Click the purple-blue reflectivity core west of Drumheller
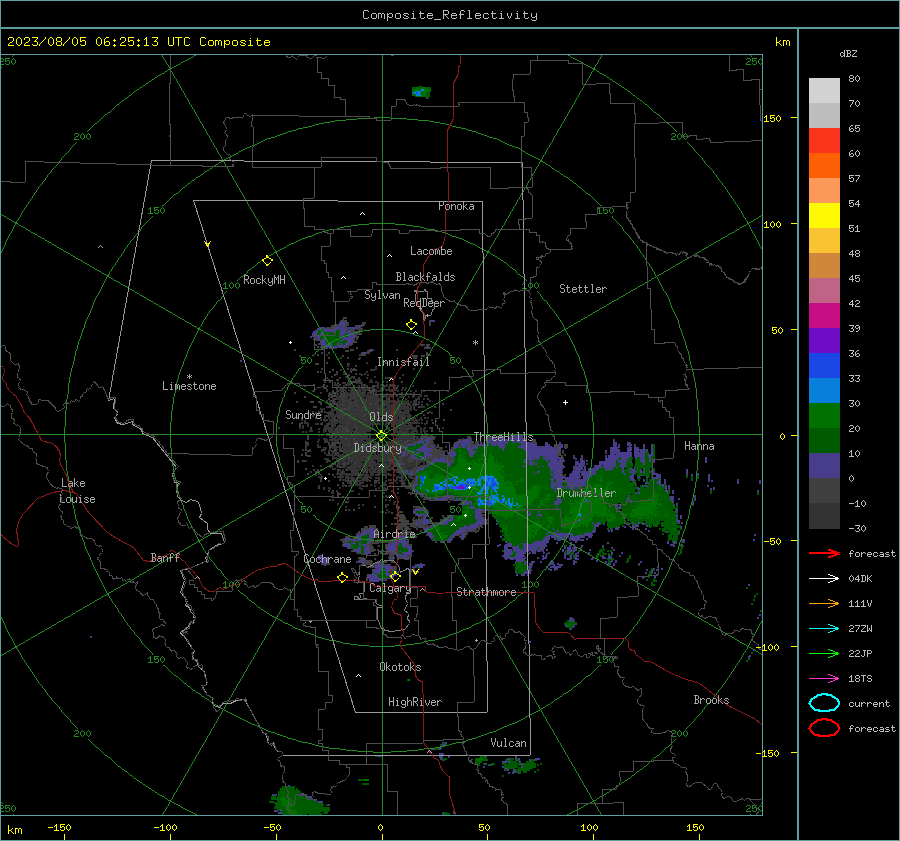Screen dimensions: 900x841 461,486
